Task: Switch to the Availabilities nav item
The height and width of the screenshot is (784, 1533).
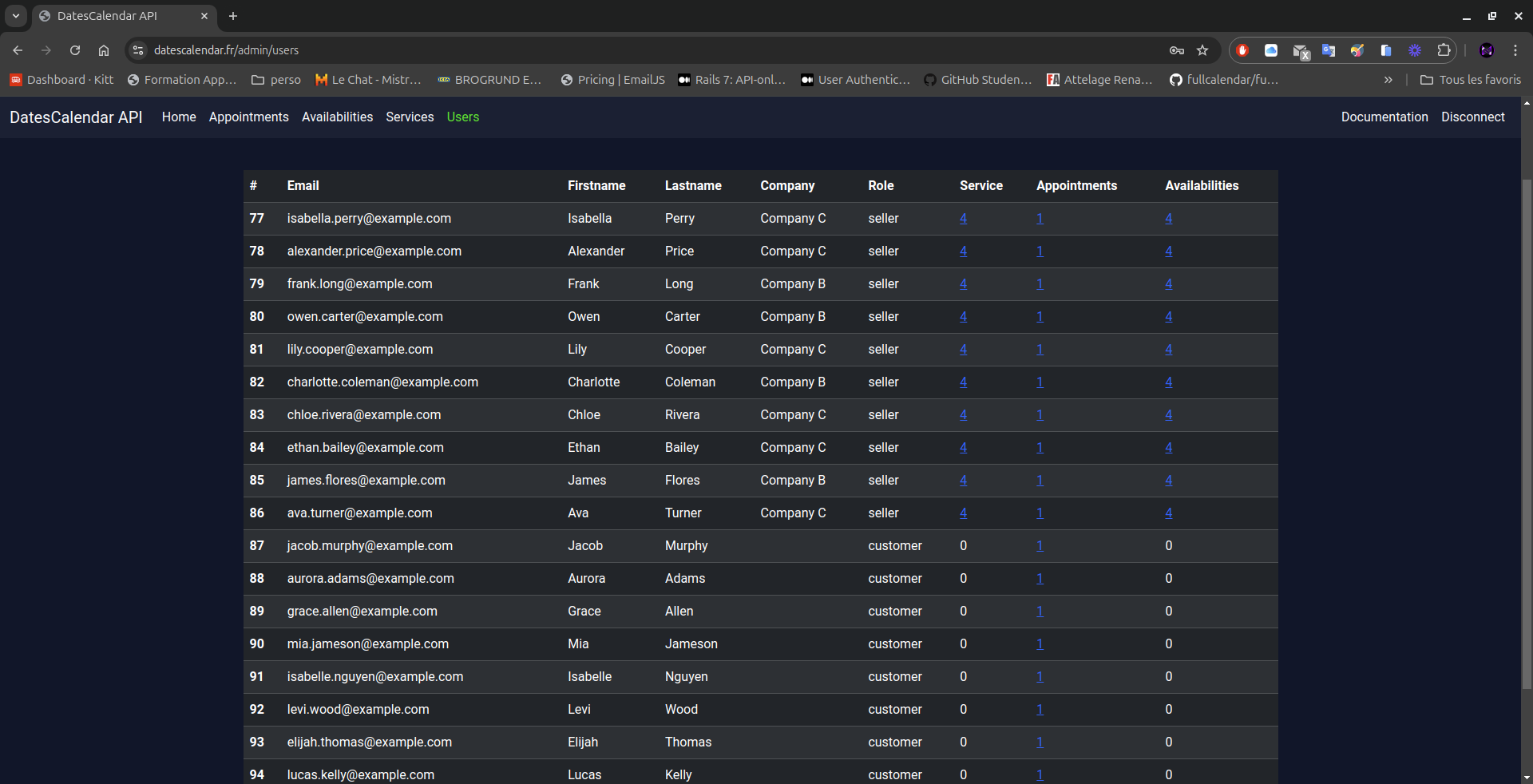Action: (x=337, y=117)
